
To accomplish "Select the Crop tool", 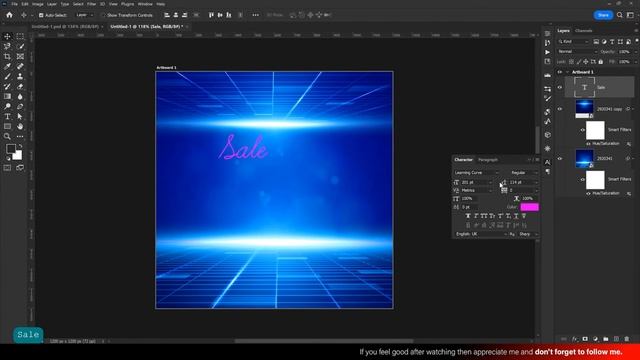I will point(7,56).
